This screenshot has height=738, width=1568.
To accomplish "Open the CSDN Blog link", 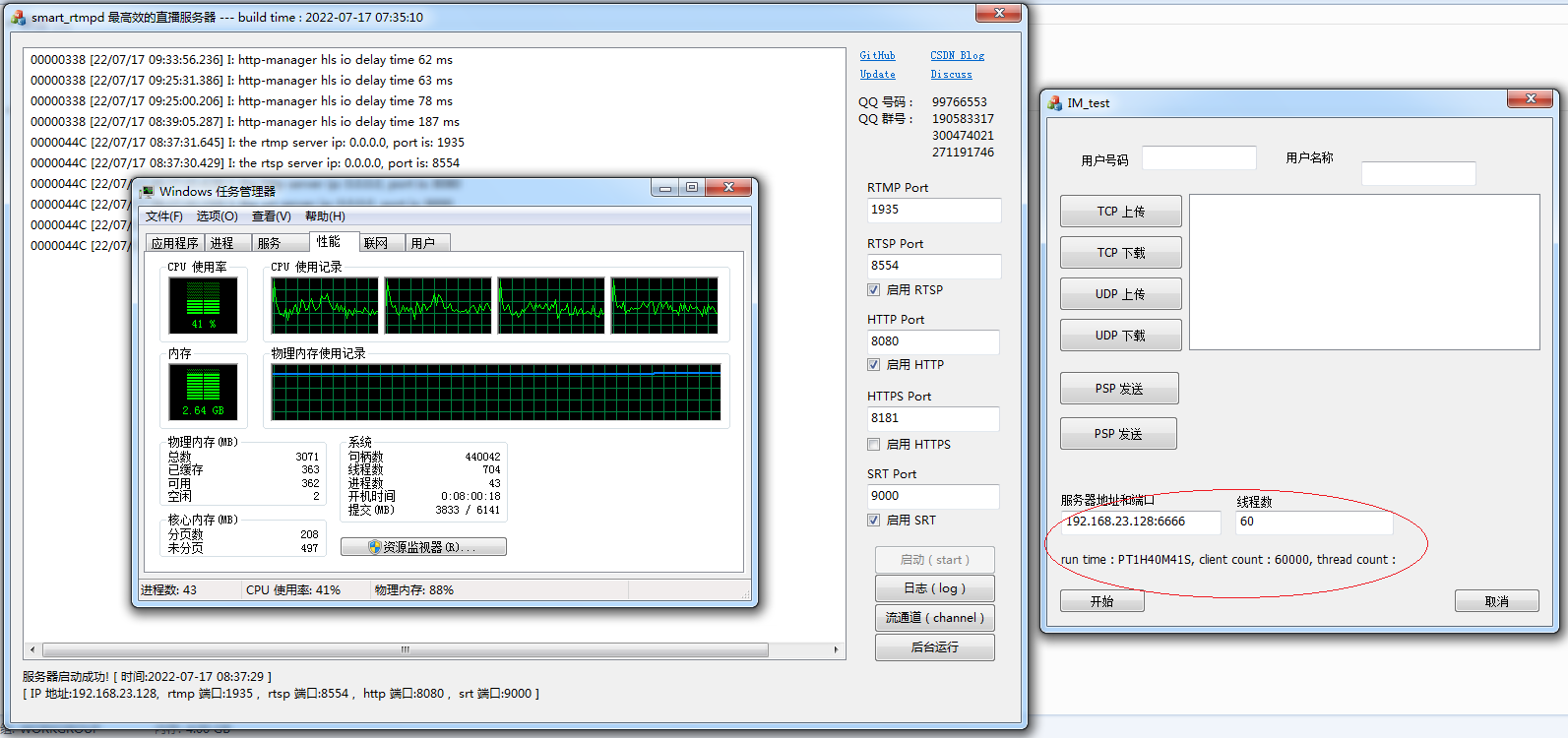I will (958, 56).
